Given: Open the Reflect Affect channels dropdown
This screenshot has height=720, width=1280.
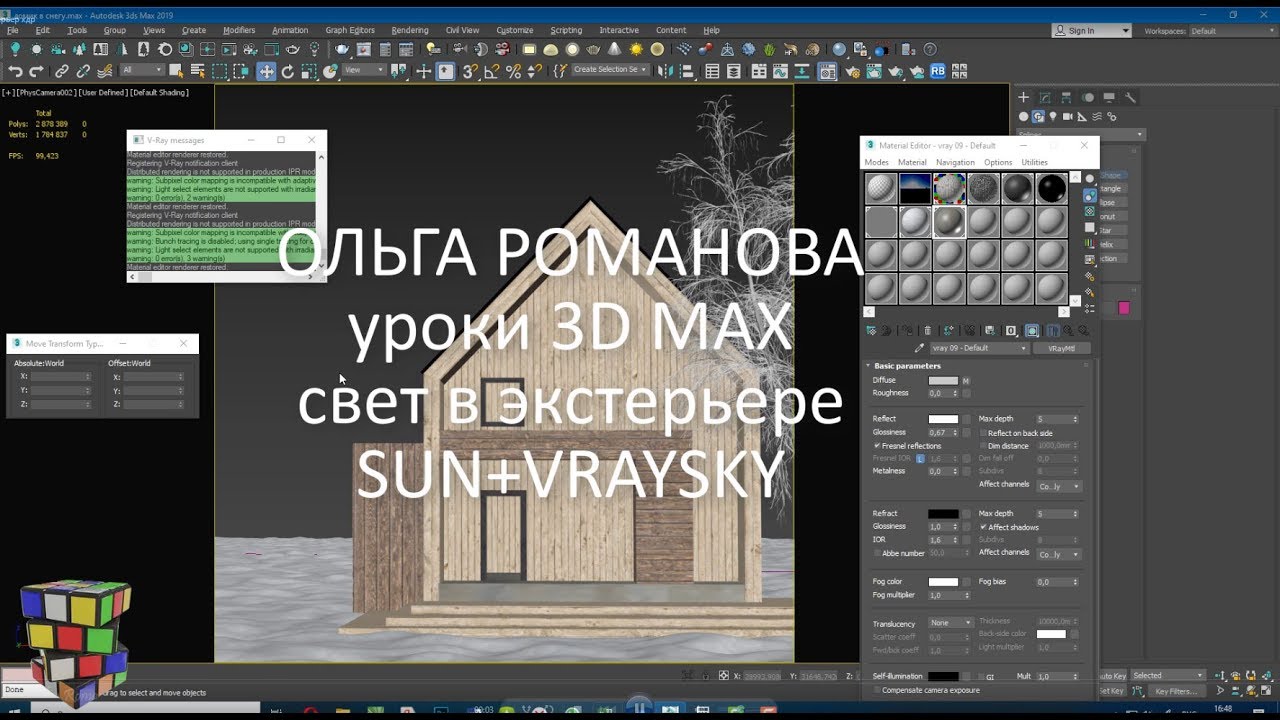Looking at the screenshot, I should 1059,486.
